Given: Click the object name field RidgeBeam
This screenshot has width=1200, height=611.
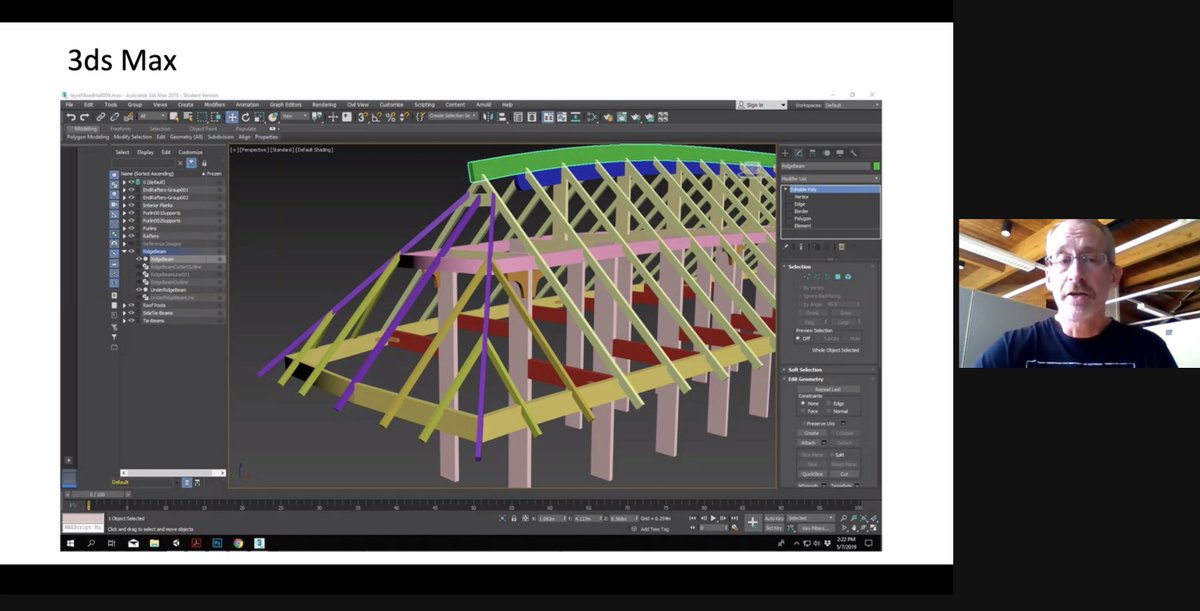Looking at the screenshot, I should pyautogui.click(x=825, y=166).
